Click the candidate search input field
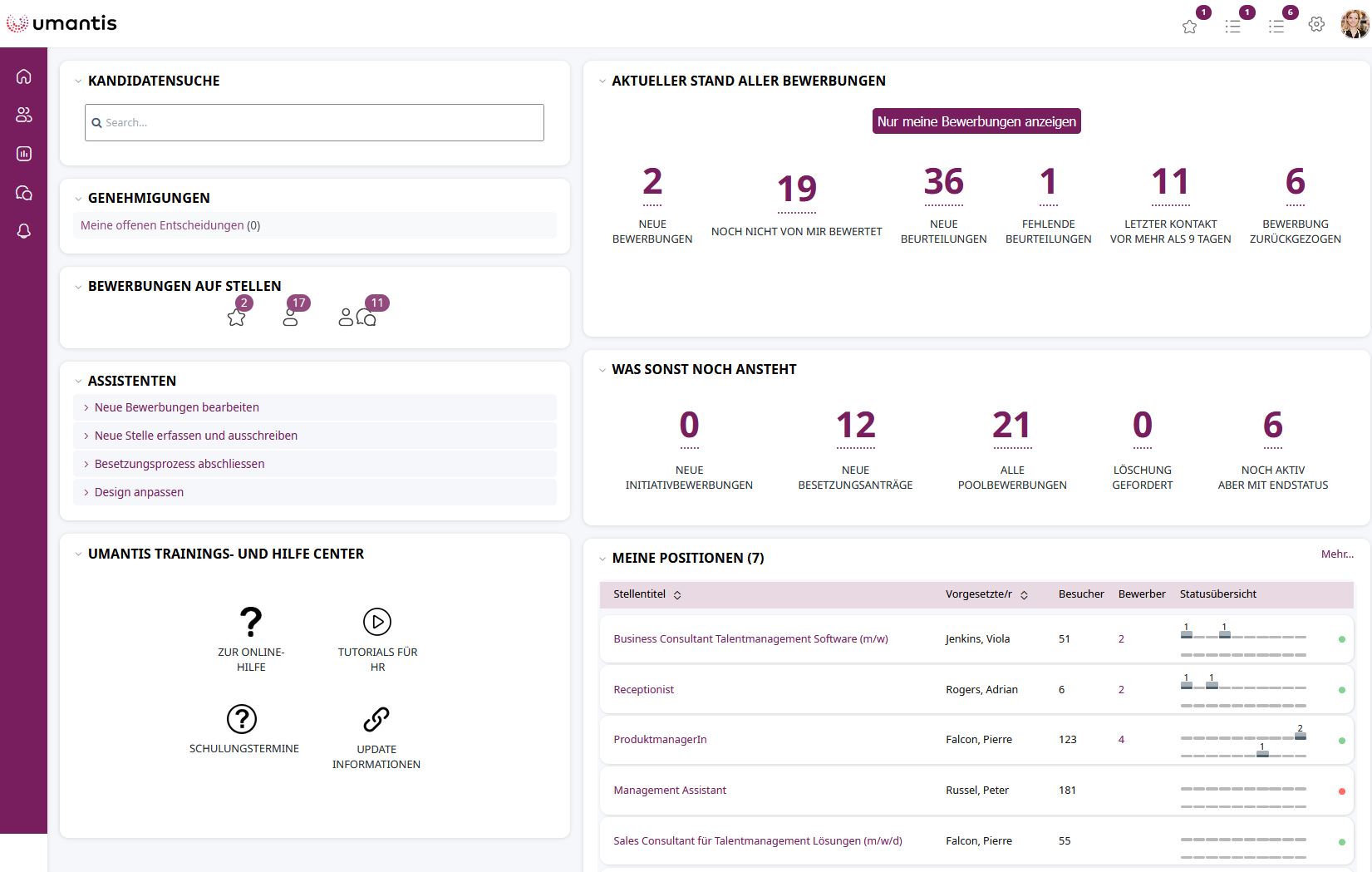 tap(314, 123)
